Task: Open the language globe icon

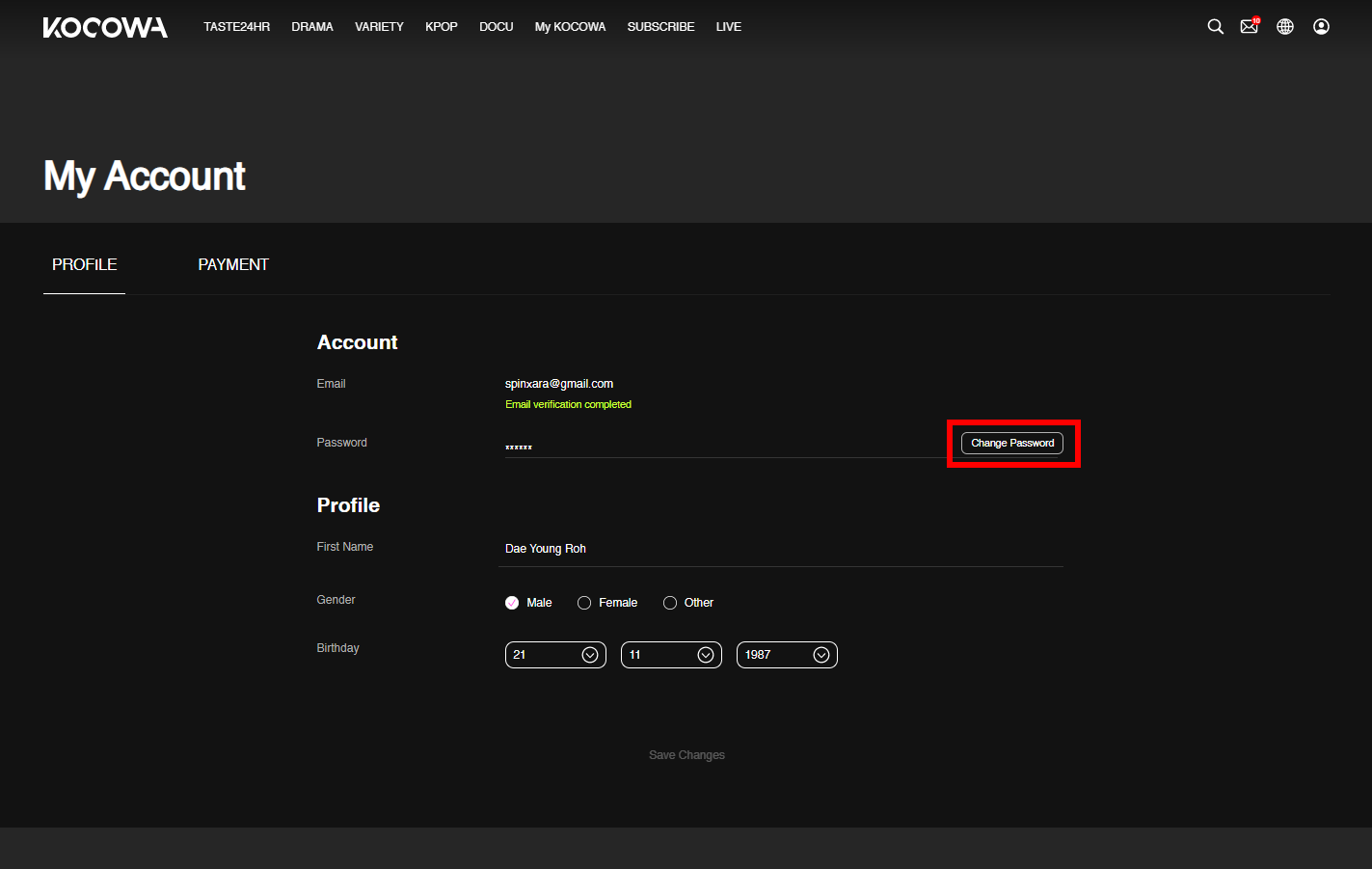Action: [x=1285, y=27]
